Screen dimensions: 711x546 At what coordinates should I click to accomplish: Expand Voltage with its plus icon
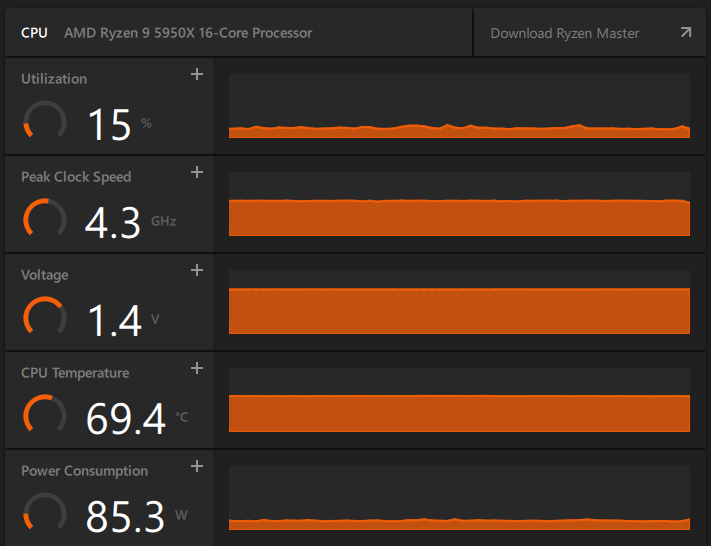point(197,270)
